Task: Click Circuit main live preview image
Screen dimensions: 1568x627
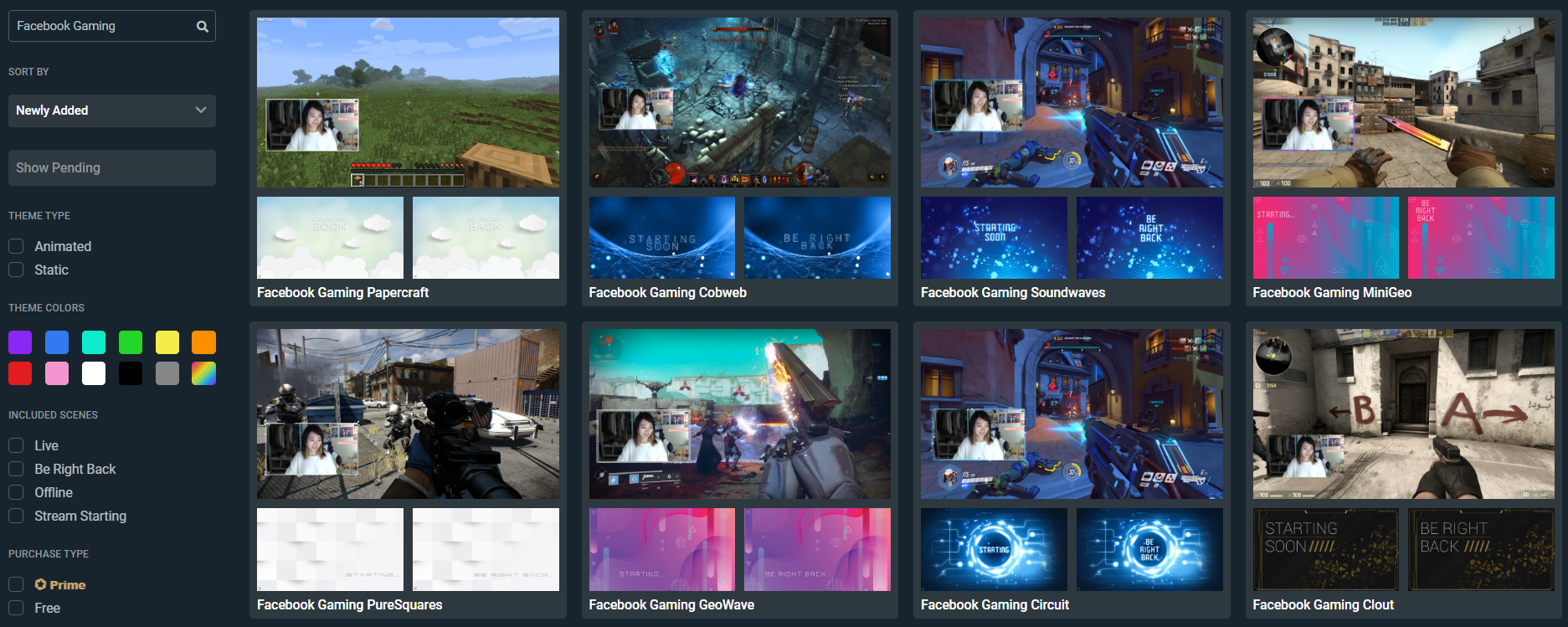Action: pyautogui.click(x=1072, y=414)
